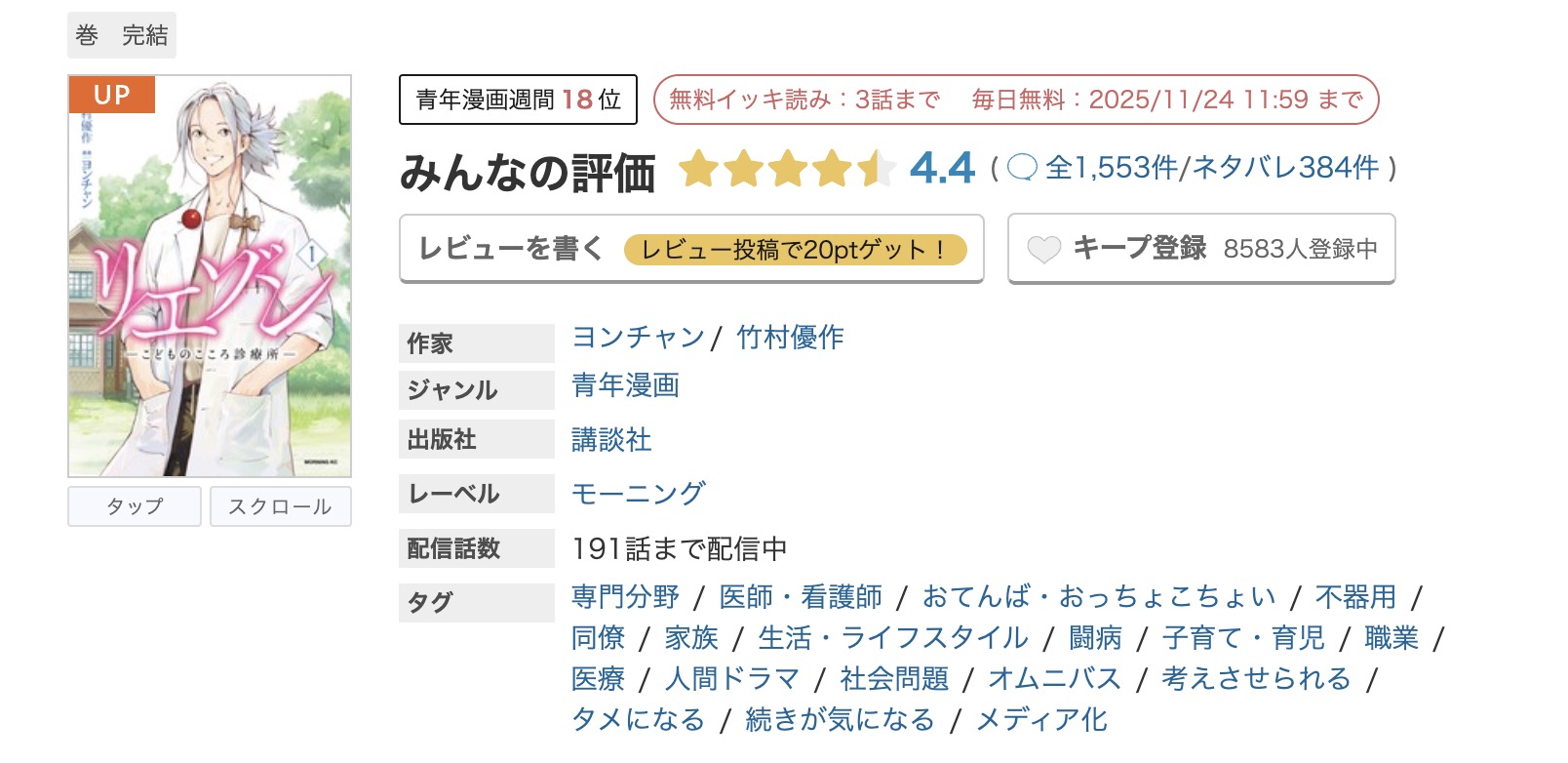
Task: Click the UP badge on the cover
Action: [111, 96]
